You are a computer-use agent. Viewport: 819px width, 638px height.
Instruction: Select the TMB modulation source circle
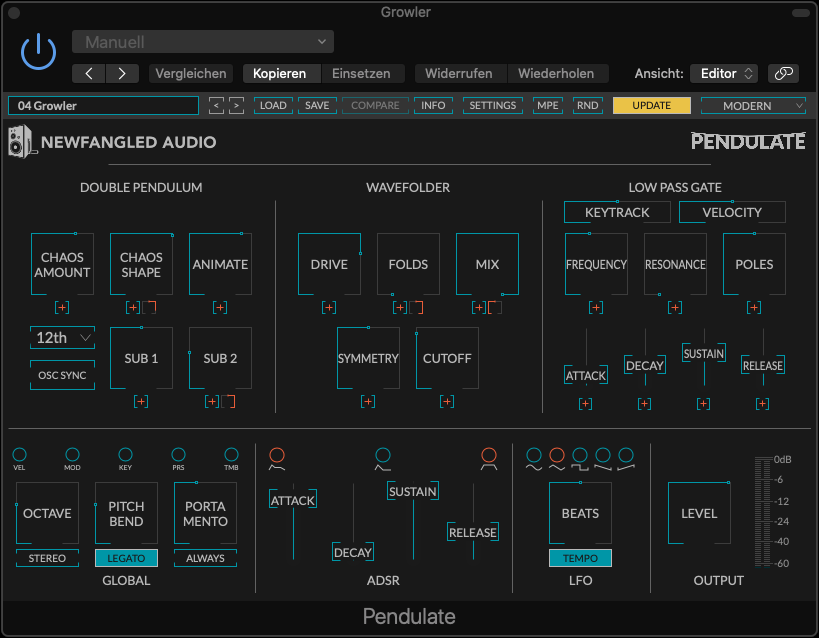[x=231, y=455]
